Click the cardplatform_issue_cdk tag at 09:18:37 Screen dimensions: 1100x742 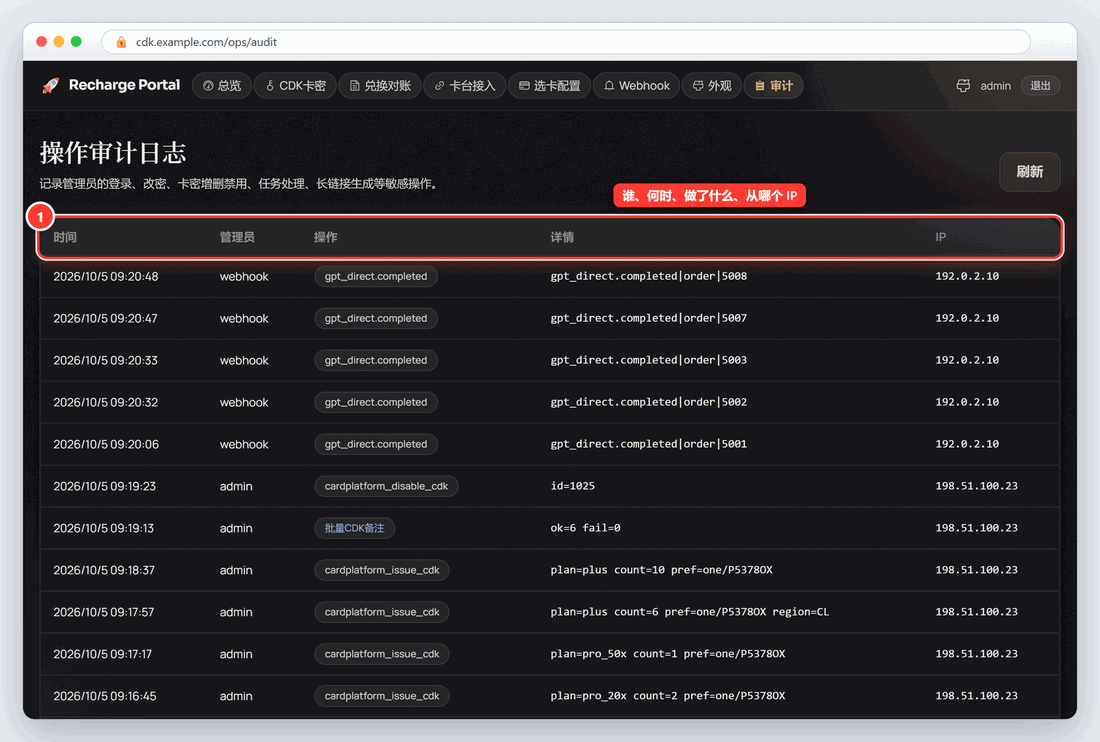382,570
